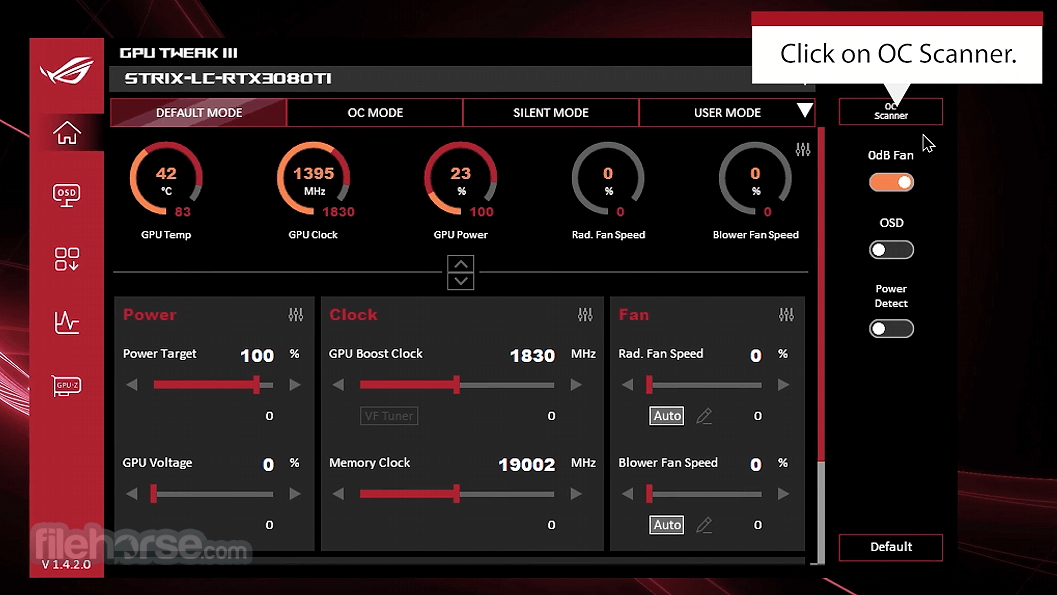
Task: Increase GPU Boost Clock with right arrow
Action: pyautogui.click(x=576, y=385)
